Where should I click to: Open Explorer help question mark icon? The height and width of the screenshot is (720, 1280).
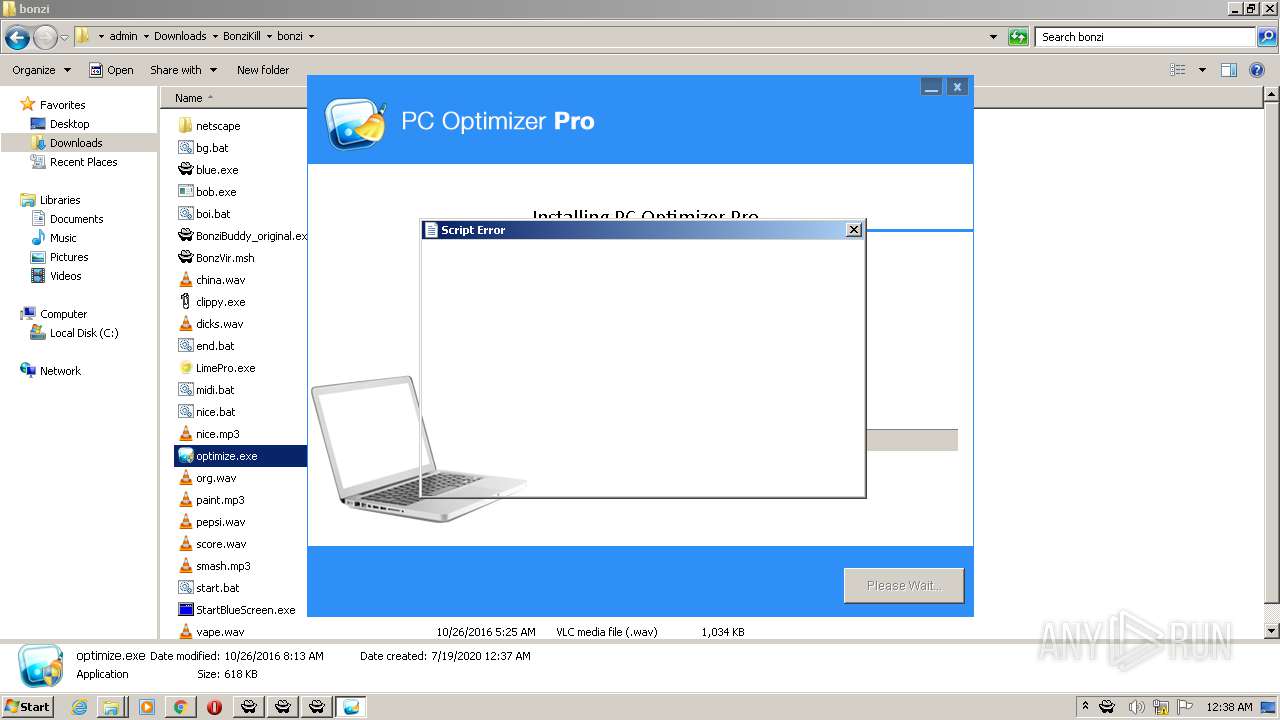[x=1257, y=70]
